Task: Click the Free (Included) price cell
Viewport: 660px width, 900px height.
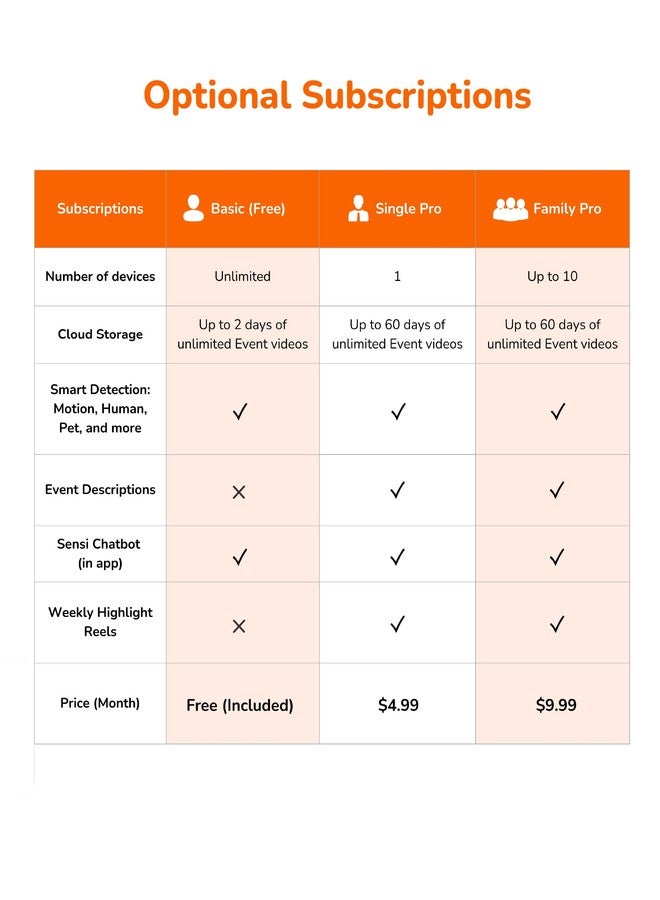Action: coord(243,704)
